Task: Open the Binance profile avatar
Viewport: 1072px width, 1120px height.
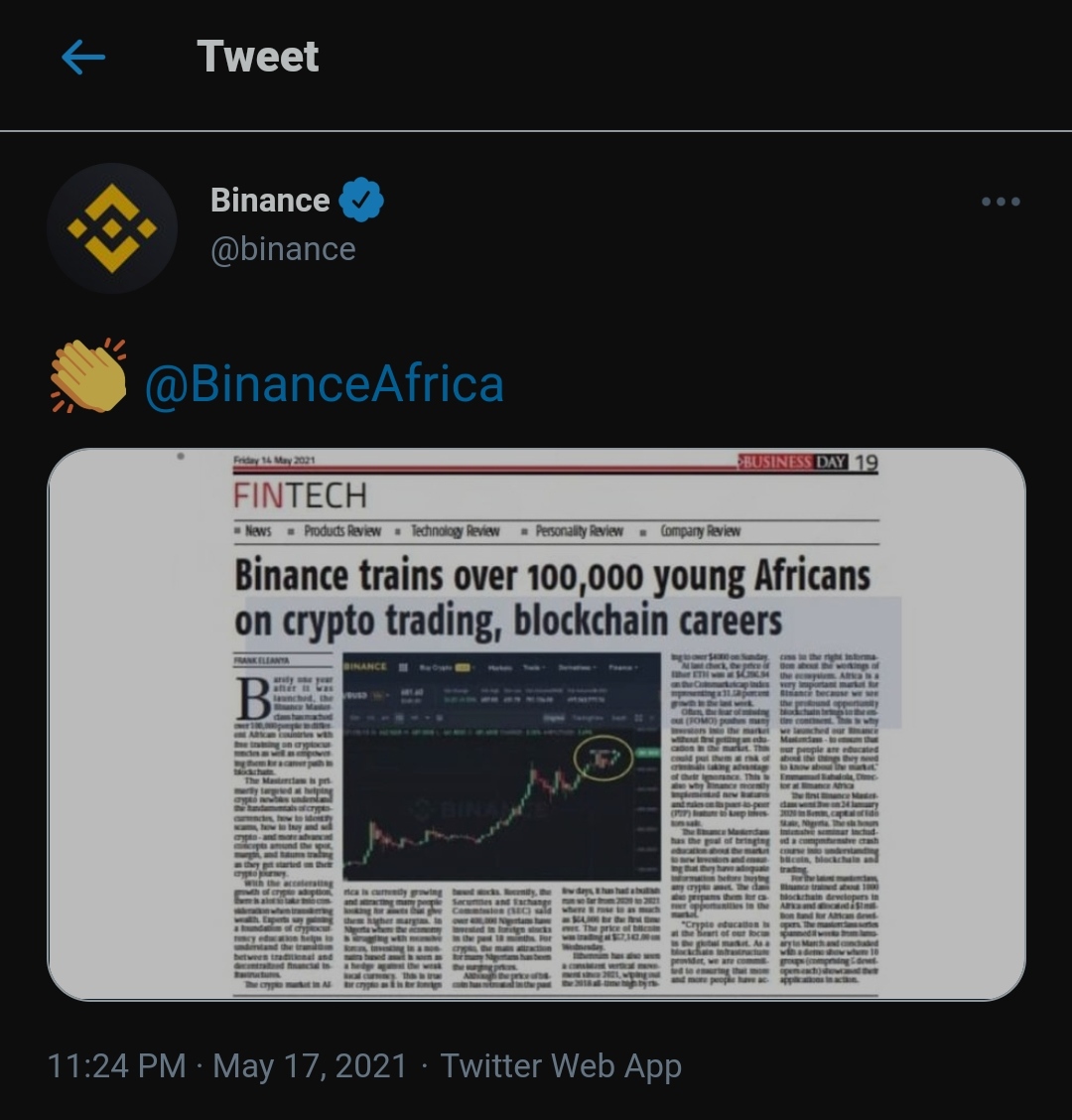Action: [112, 228]
